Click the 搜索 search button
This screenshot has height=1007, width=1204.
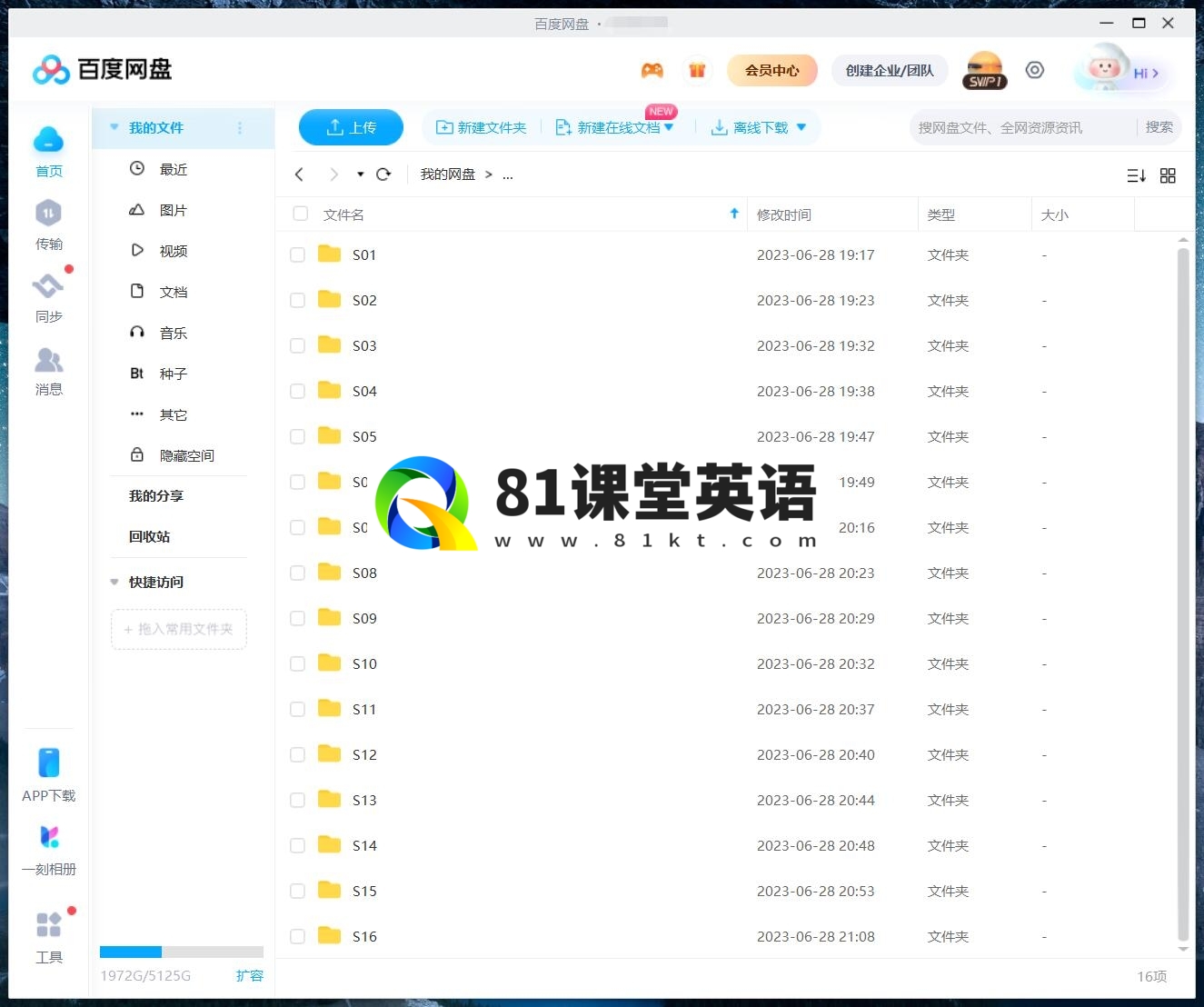pyautogui.click(x=1159, y=127)
